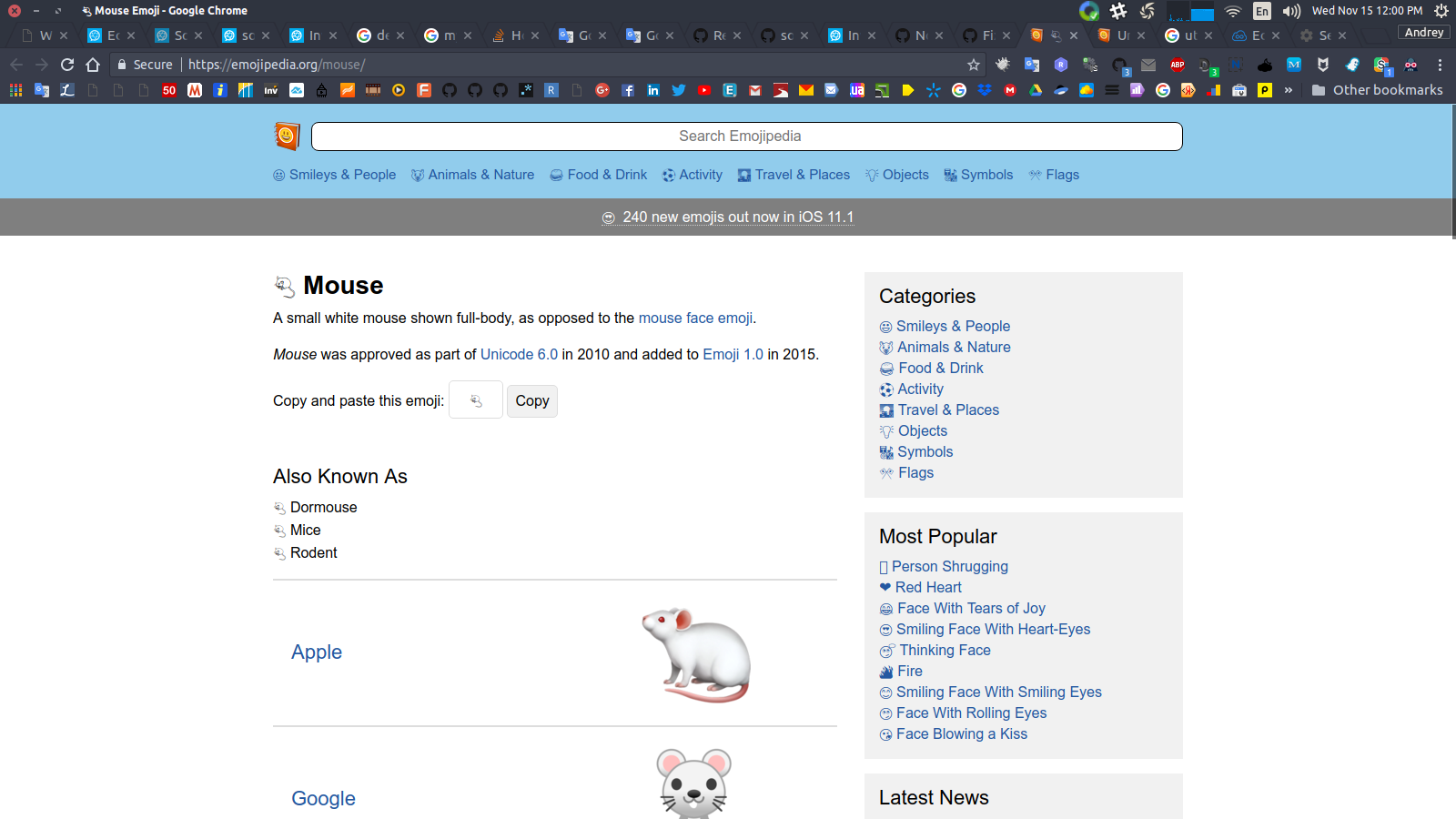The width and height of the screenshot is (1456, 819).
Task: Click the LinkedIn bookmark icon
Action: point(653,90)
